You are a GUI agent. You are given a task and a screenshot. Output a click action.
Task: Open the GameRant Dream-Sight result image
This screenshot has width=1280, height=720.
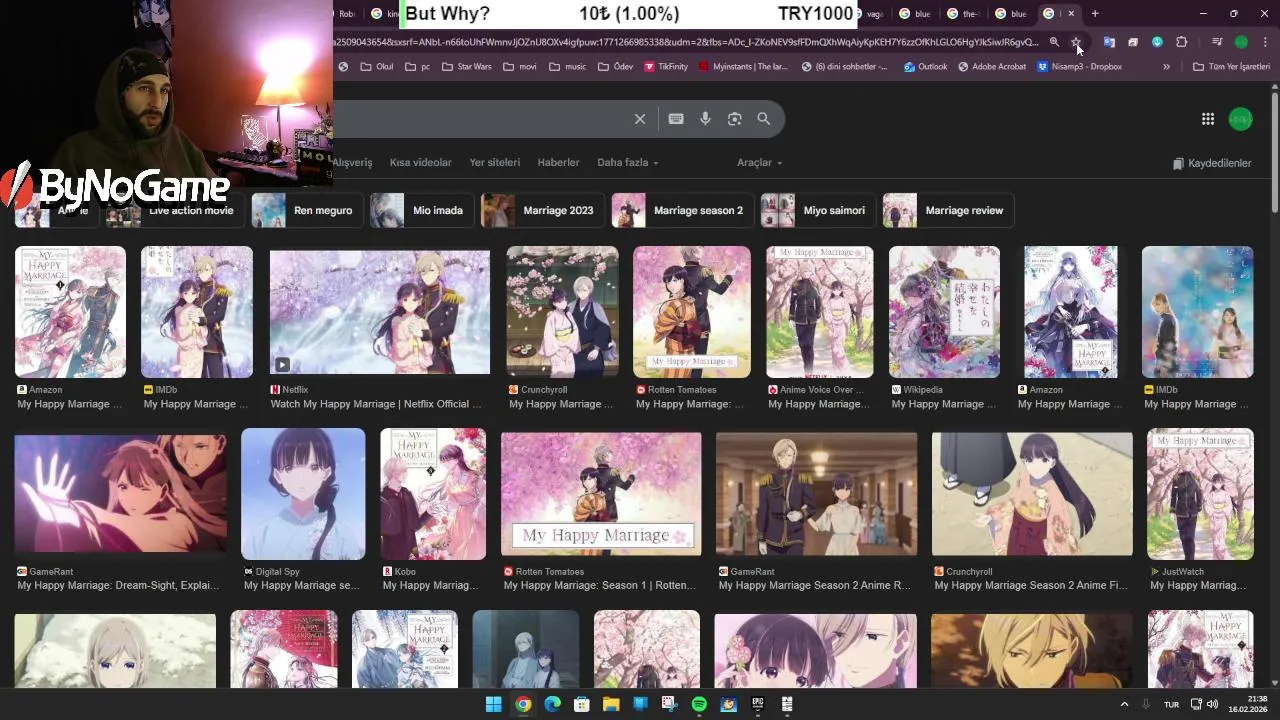pos(120,493)
